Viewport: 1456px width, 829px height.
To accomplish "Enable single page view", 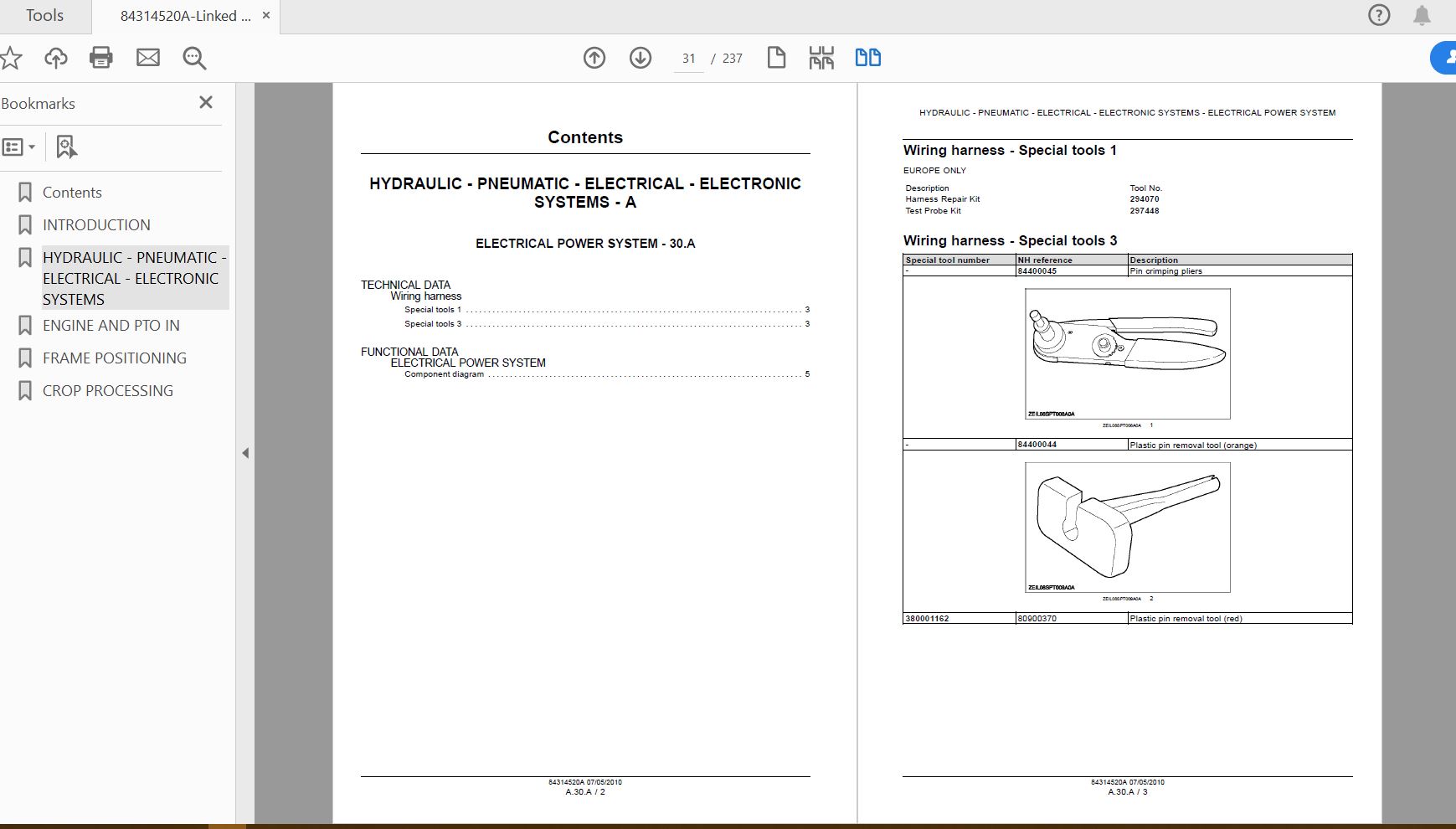I will 776,58.
